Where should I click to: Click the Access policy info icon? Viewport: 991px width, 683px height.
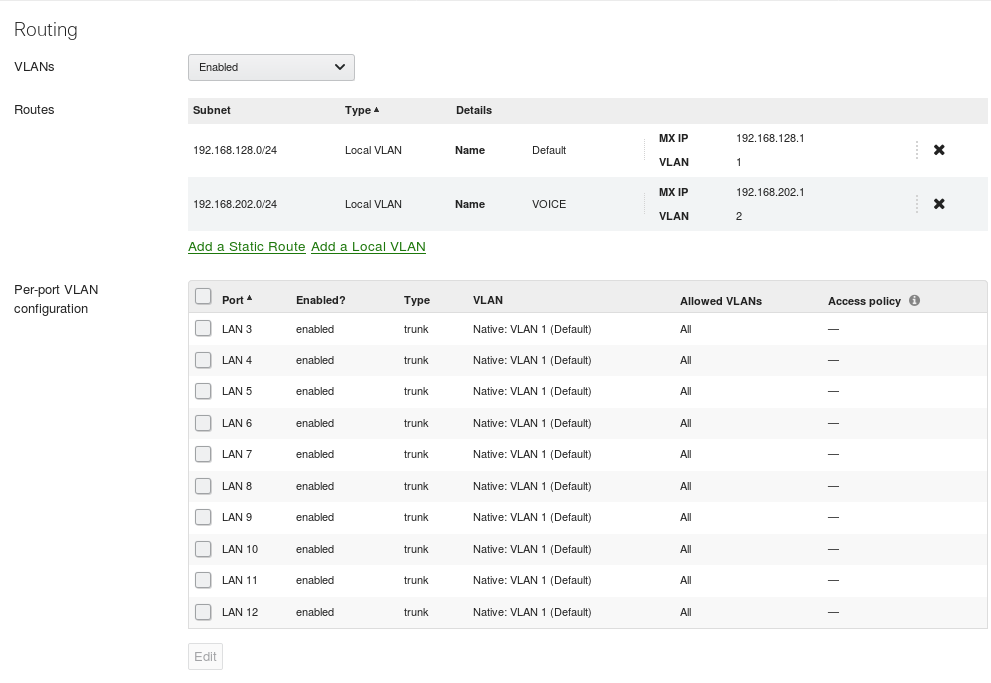pos(914,300)
